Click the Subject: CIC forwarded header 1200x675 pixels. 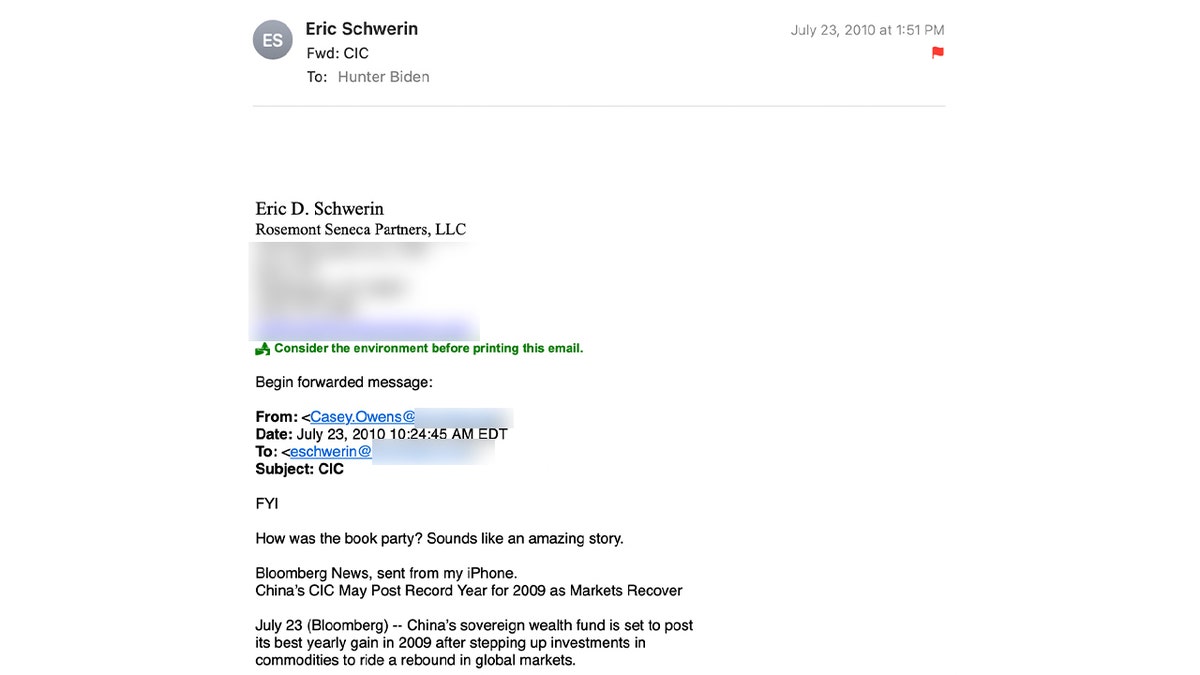[x=300, y=469]
